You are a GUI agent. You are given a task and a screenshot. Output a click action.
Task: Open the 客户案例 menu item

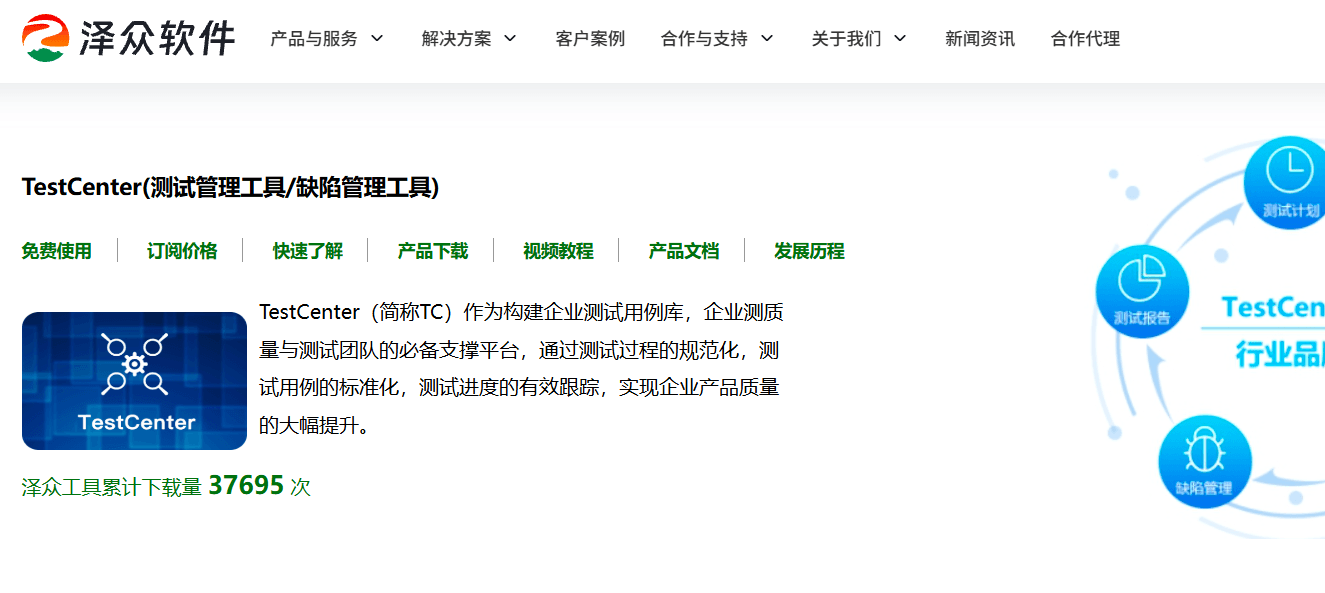(x=590, y=39)
